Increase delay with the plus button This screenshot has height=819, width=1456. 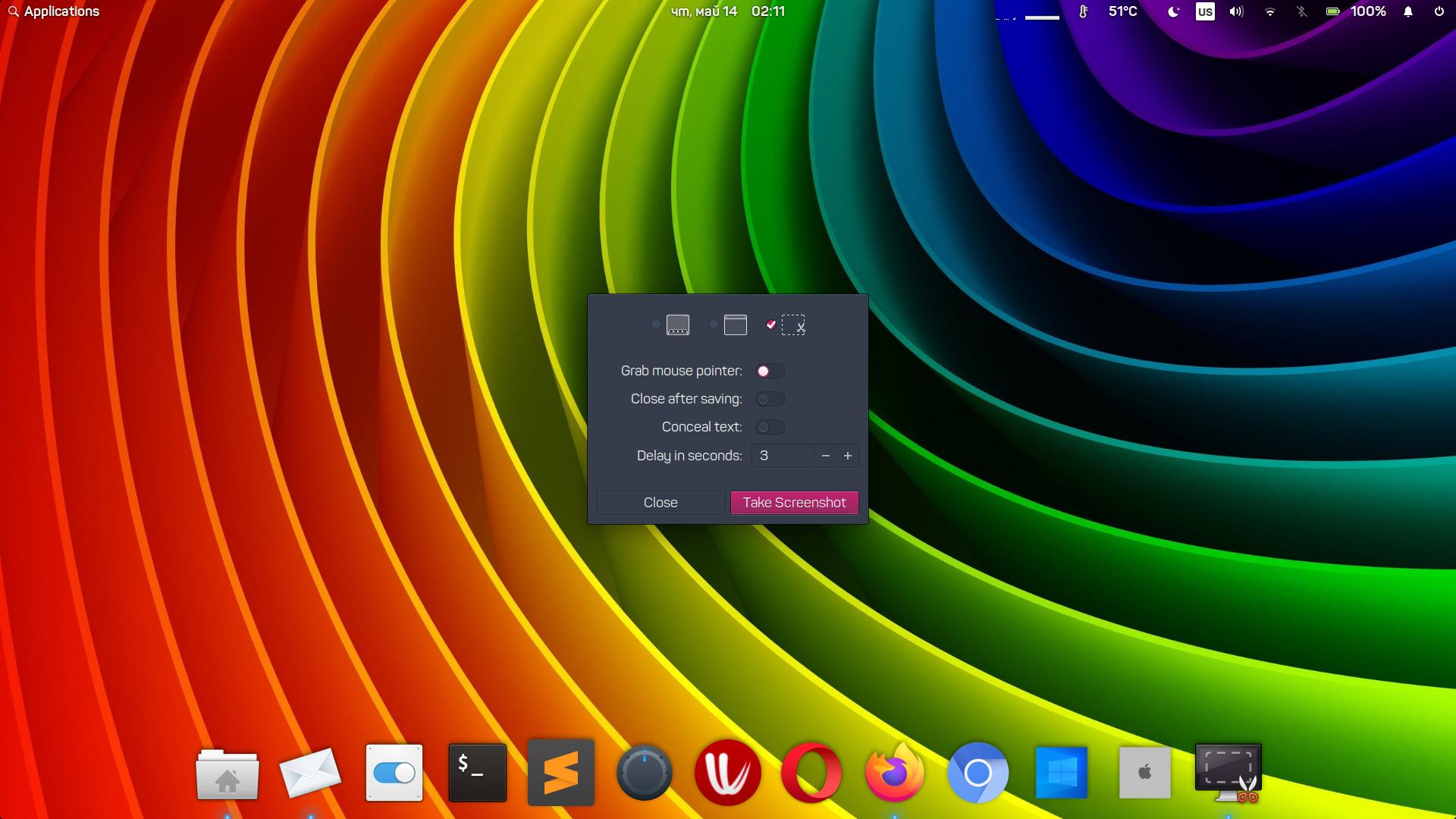[x=848, y=456]
